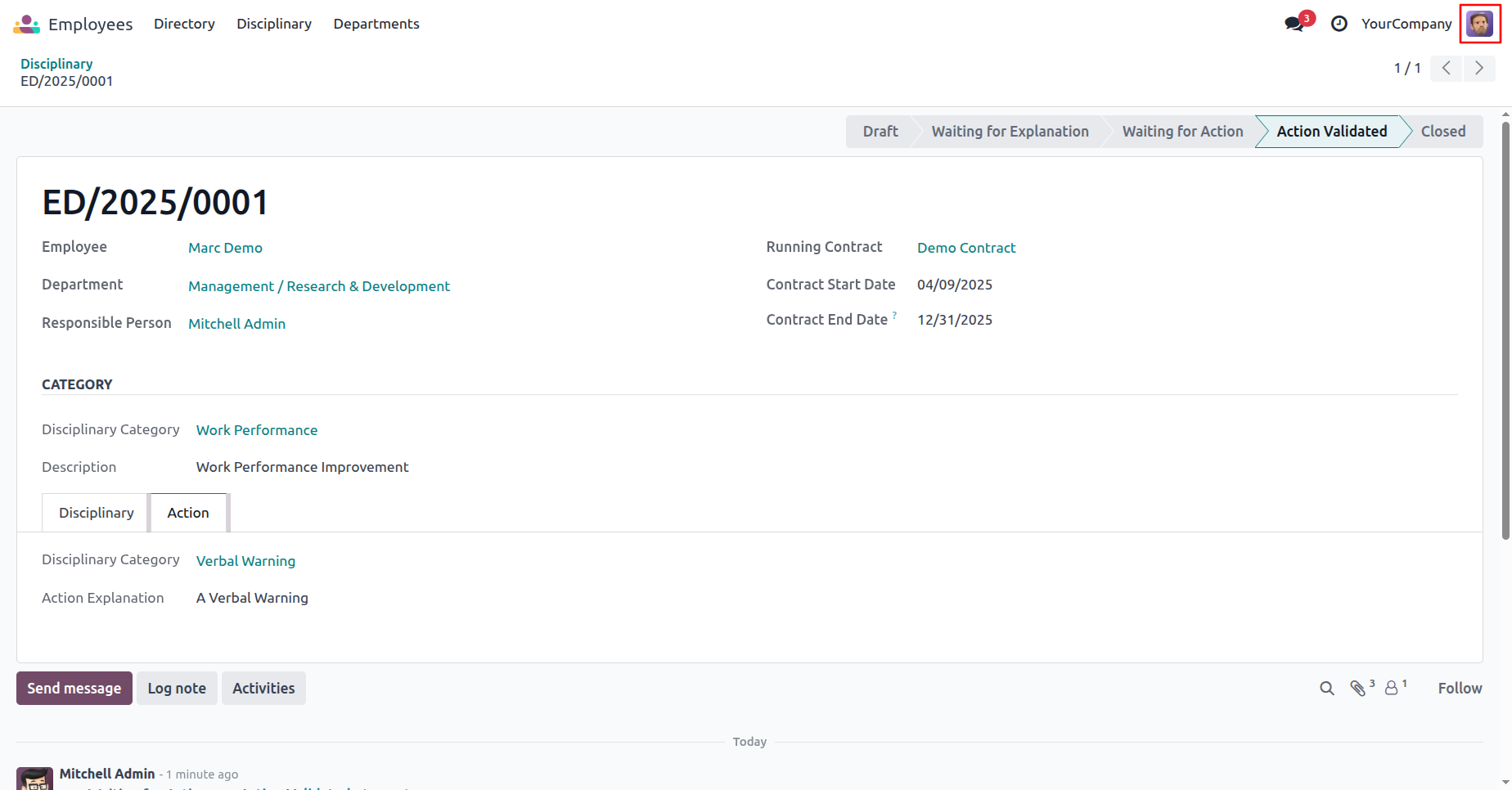Open the Disciplinary menu
This screenshot has width=1512, height=790.
point(274,24)
